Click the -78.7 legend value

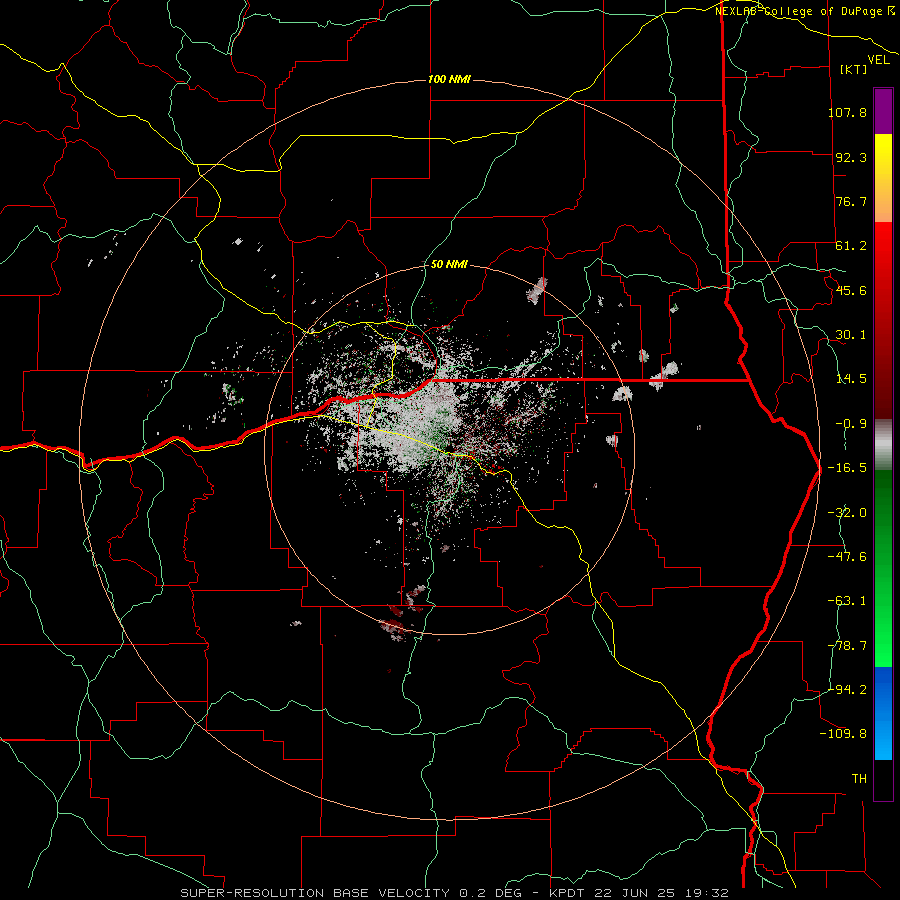[x=847, y=646]
